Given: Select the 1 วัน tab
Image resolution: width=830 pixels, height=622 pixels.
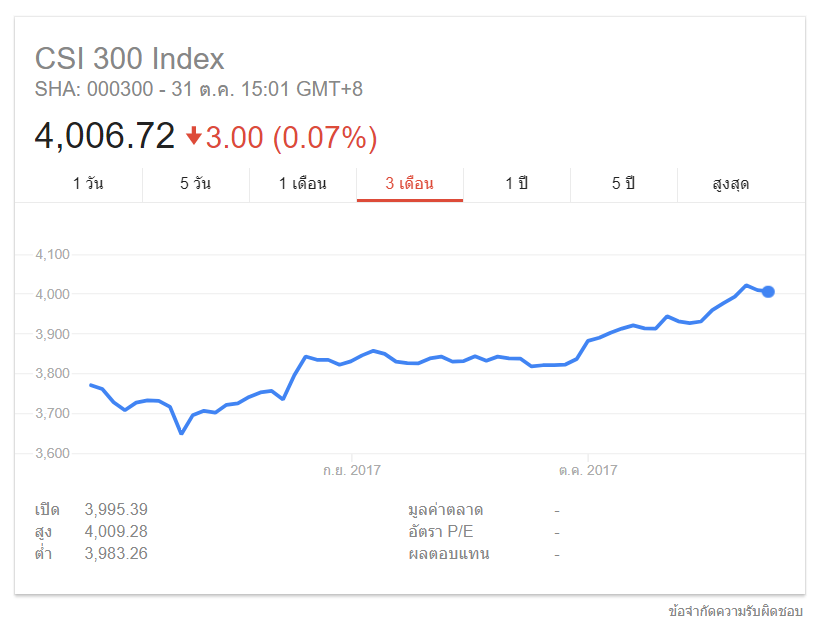Looking at the screenshot, I should (88, 184).
